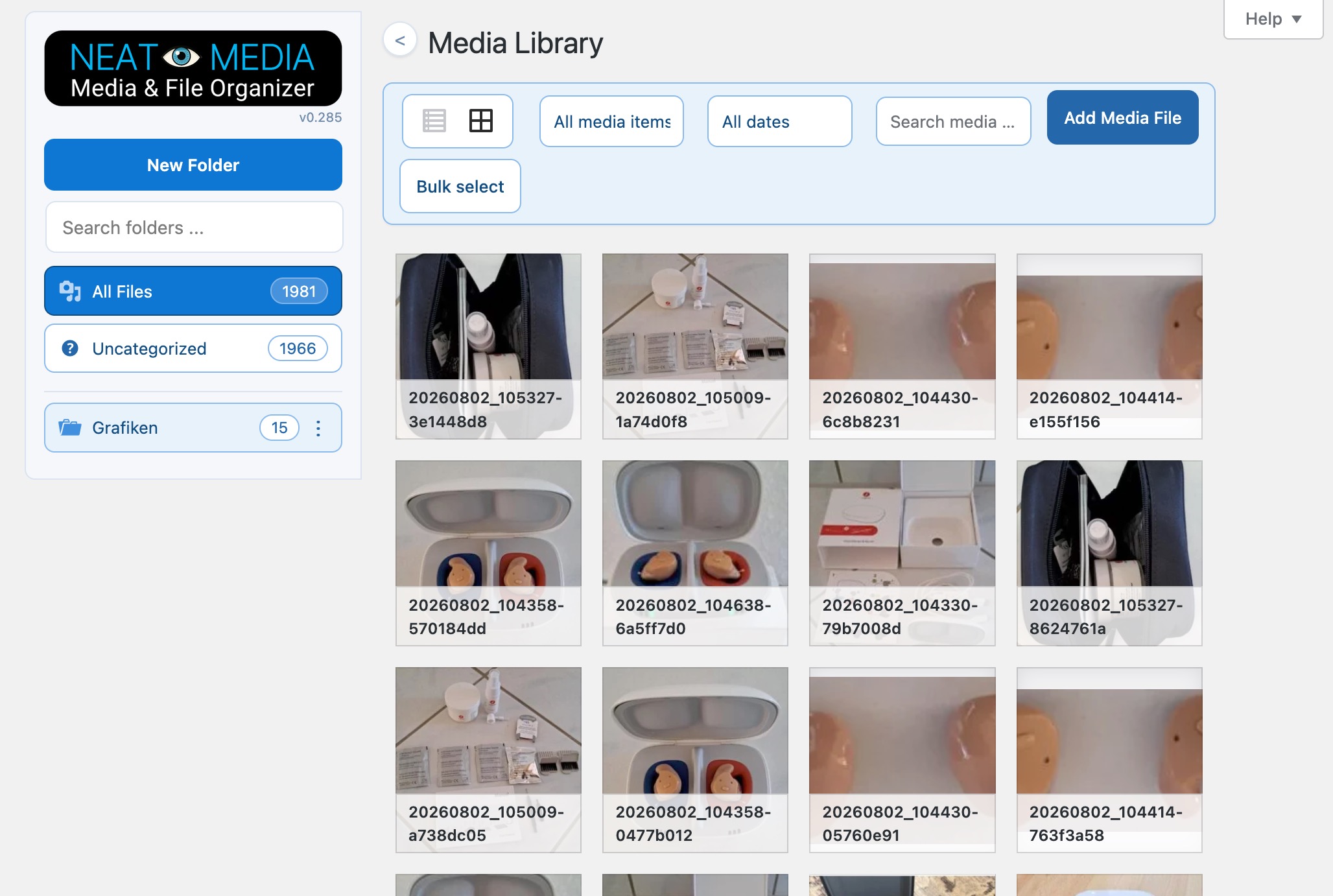Focus the Search folders field

pyautogui.click(x=194, y=228)
